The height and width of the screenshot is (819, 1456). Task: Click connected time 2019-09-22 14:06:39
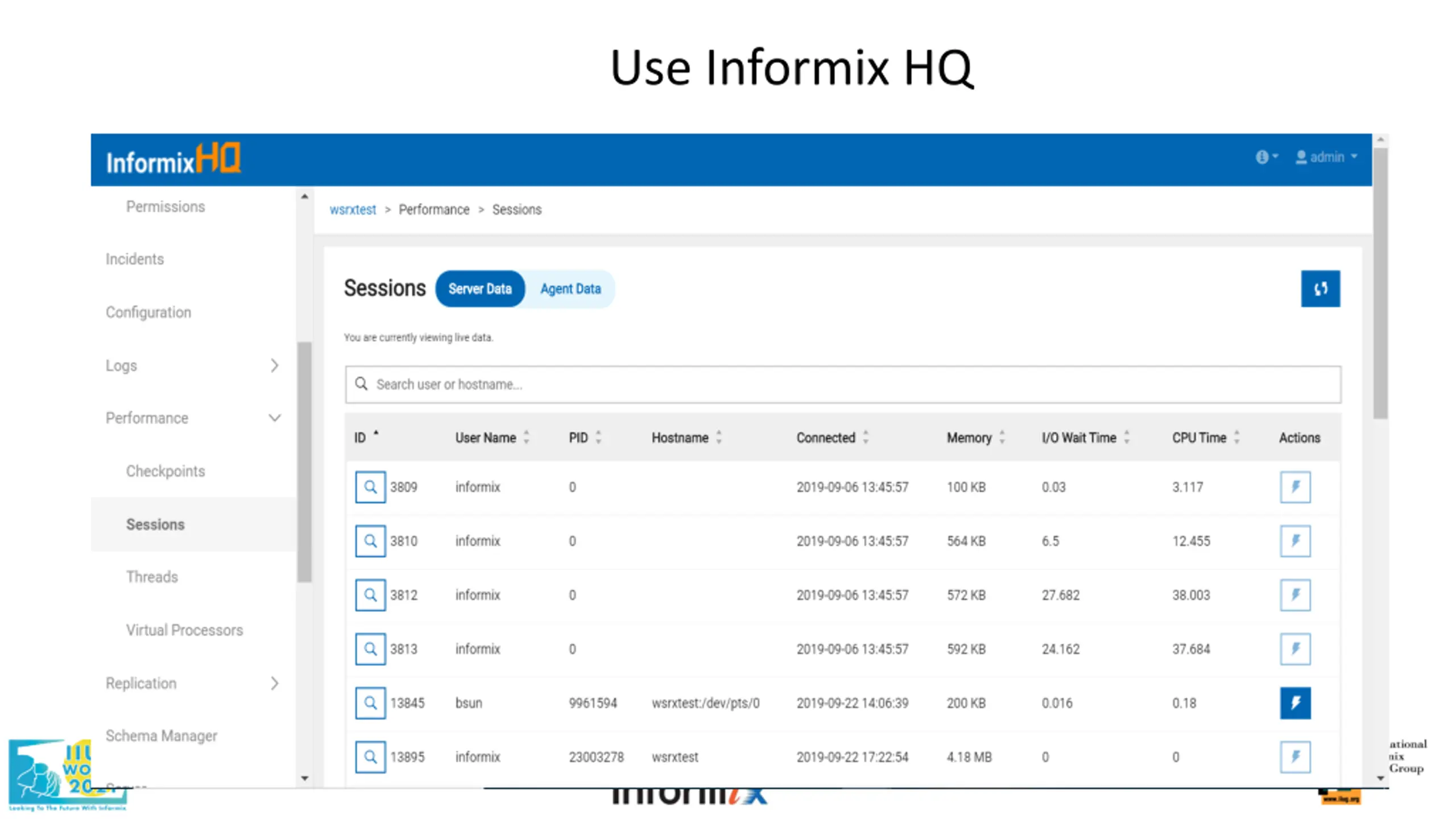click(852, 703)
